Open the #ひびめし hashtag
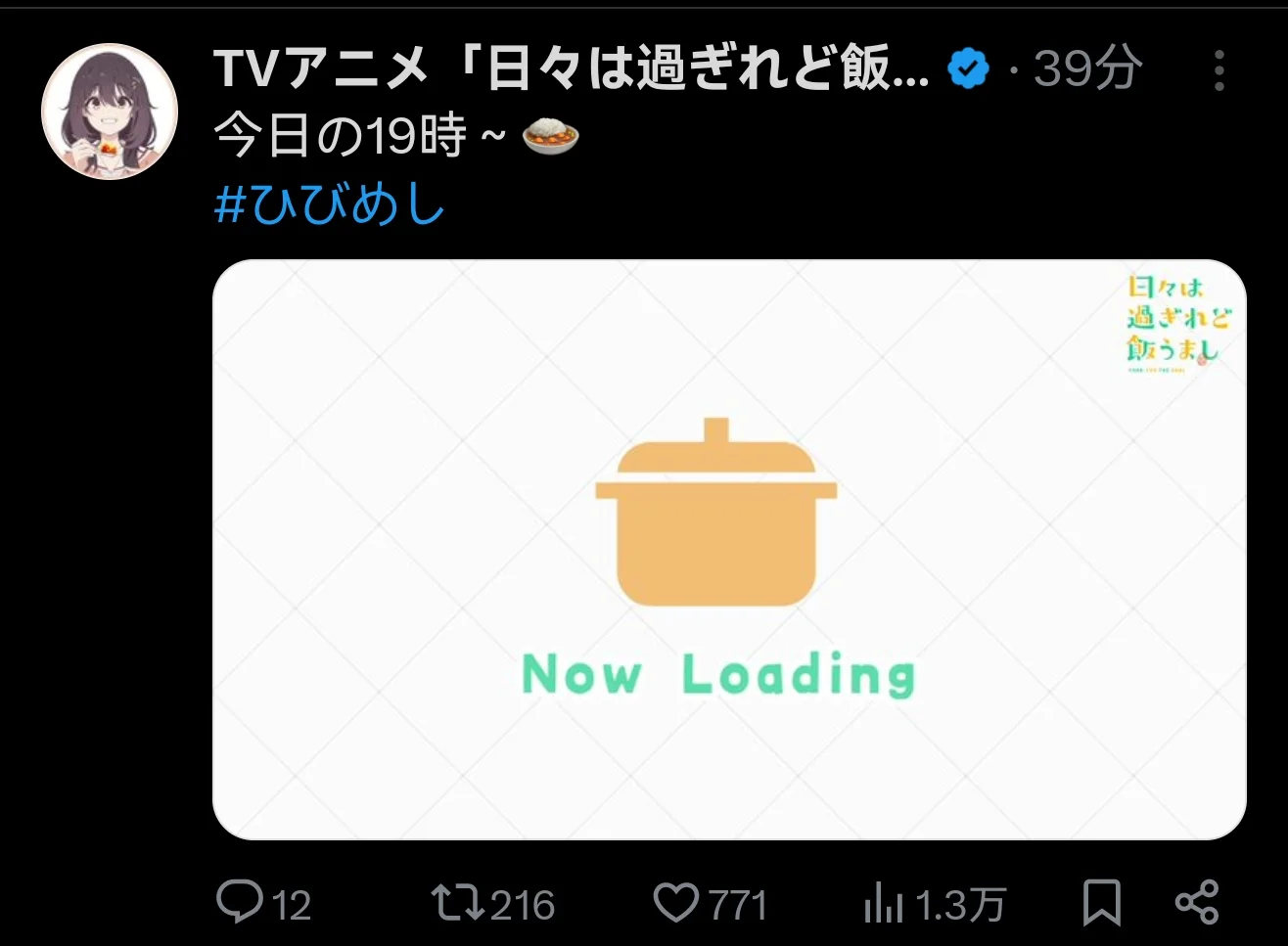Image resolution: width=1288 pixels, height=946 pixels. click(330, 205)
